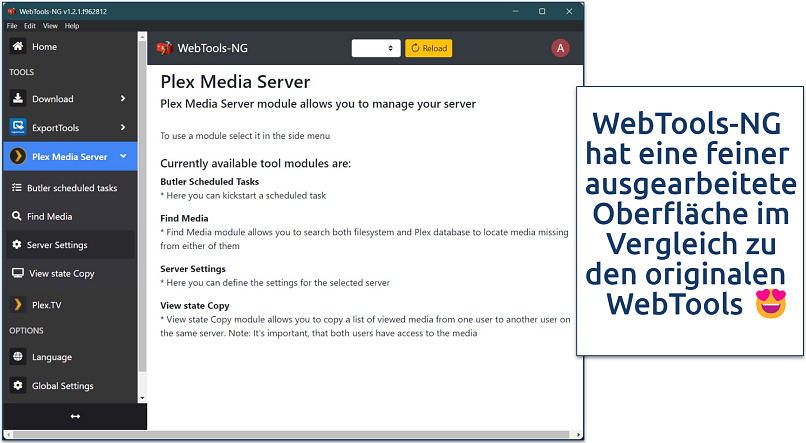Viewport: 806px width, 443px height.
Task: Click the Language globe icon
Action: point(18,357)
